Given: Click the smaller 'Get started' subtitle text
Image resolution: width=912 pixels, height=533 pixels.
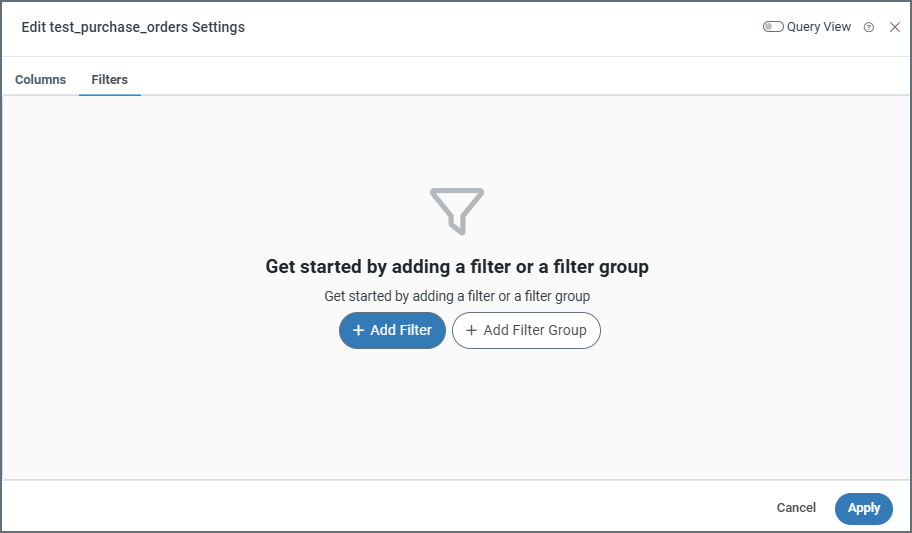Looking at the screenshot, I should pos(457,296).
